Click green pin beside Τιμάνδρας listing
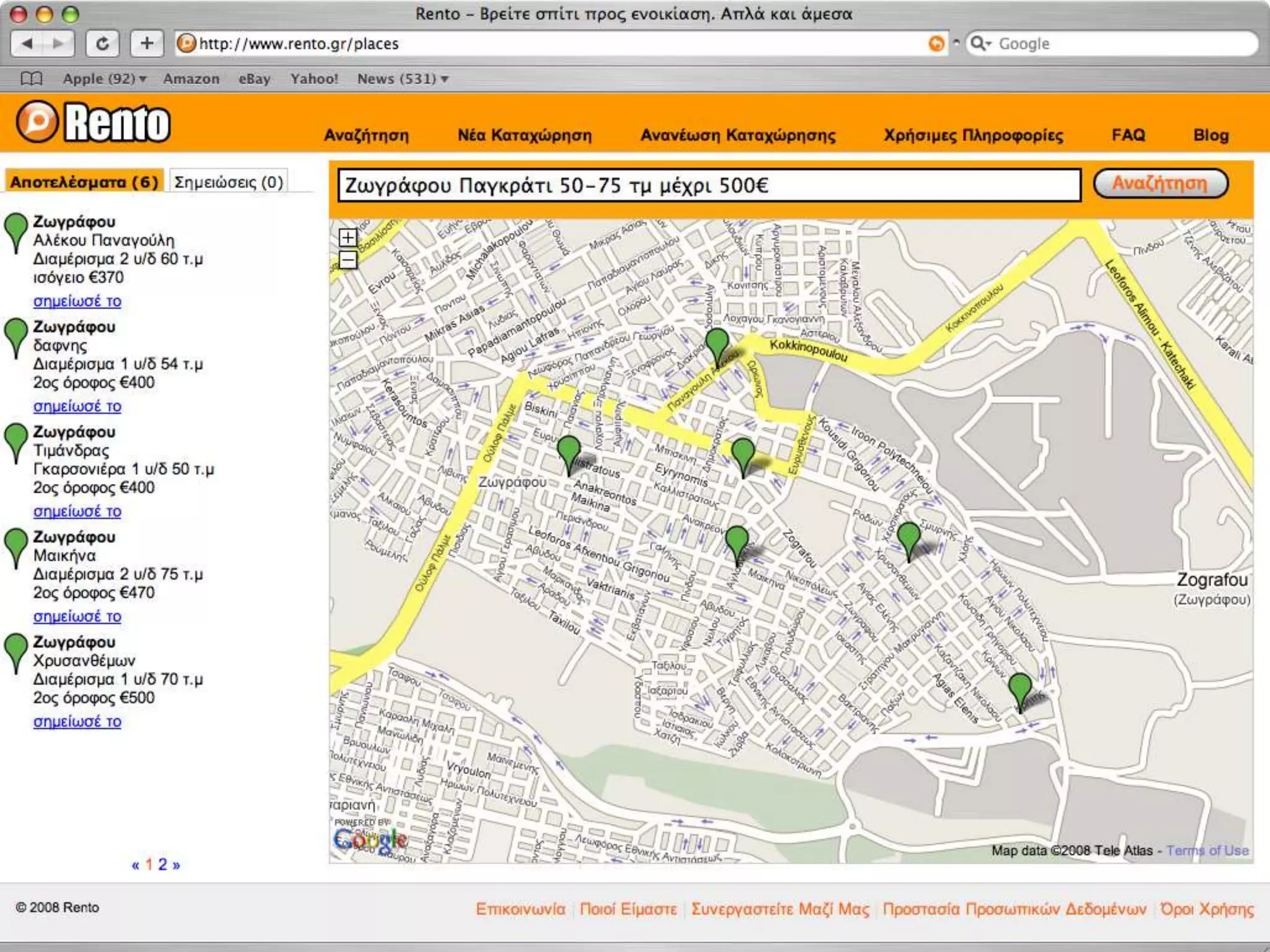 coord(16,444)
